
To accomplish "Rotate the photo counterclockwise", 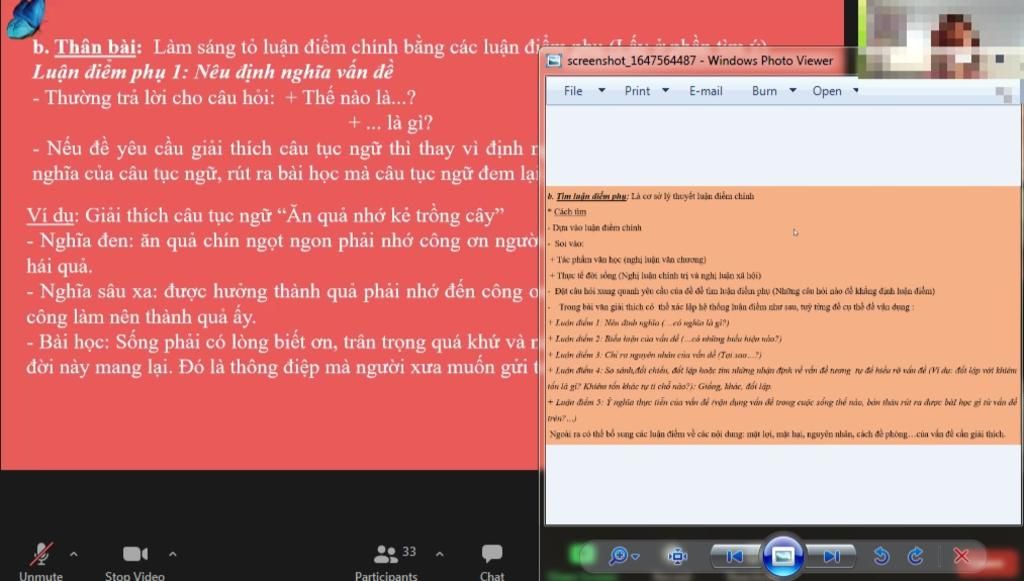I will [x=881, y=556].
